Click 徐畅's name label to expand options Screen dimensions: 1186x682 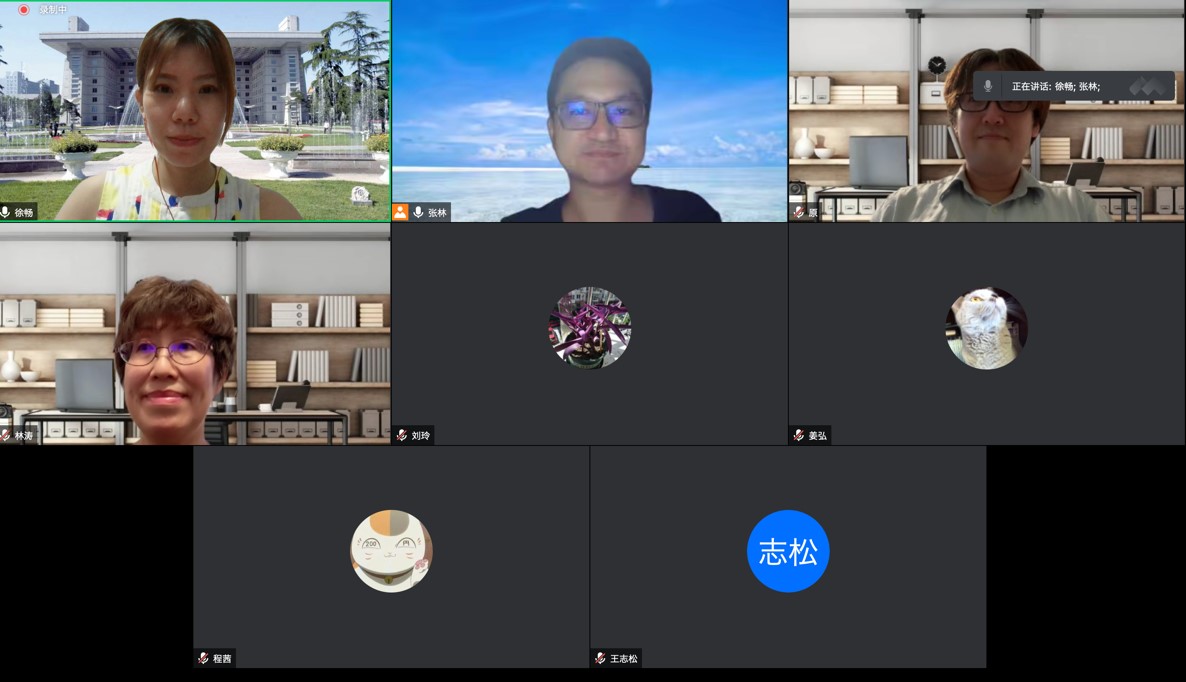[25, 211]
